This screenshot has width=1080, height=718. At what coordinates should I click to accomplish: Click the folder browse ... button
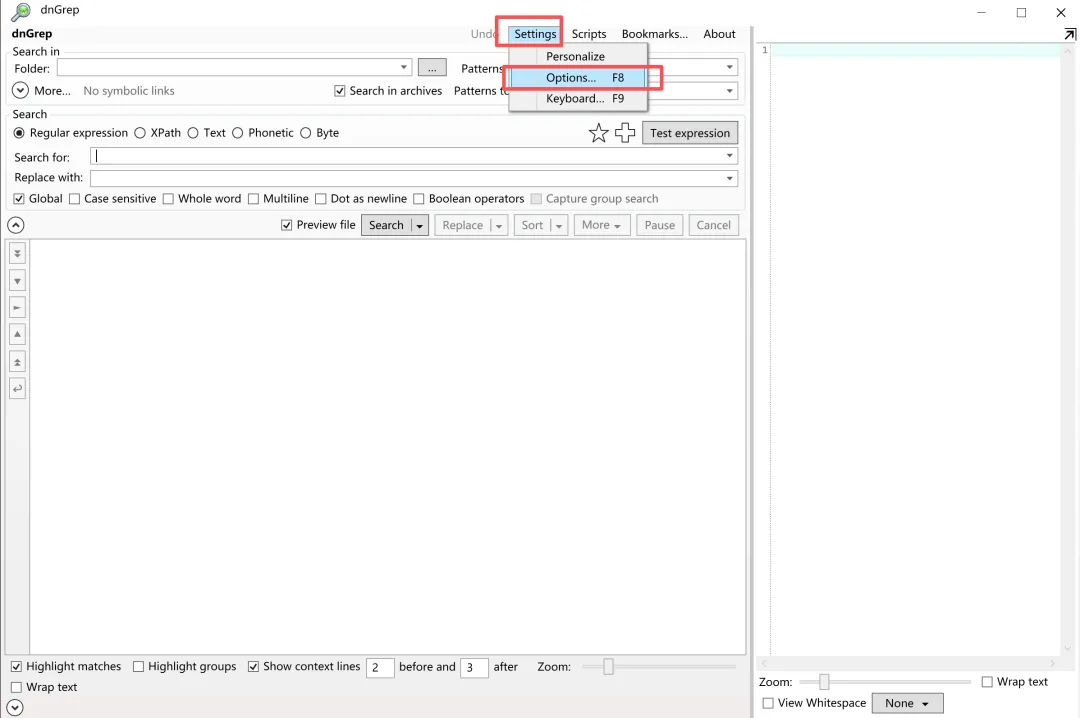point(432,68)
